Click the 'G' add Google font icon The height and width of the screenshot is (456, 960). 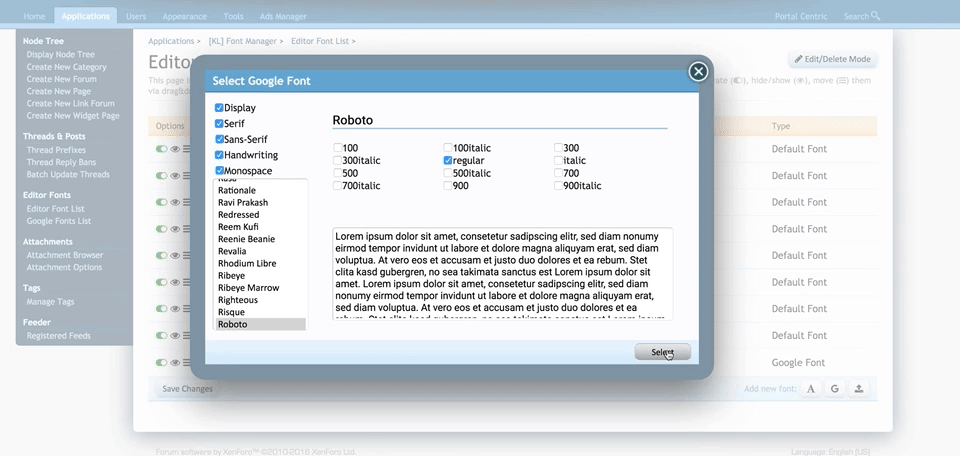(835, 389)
